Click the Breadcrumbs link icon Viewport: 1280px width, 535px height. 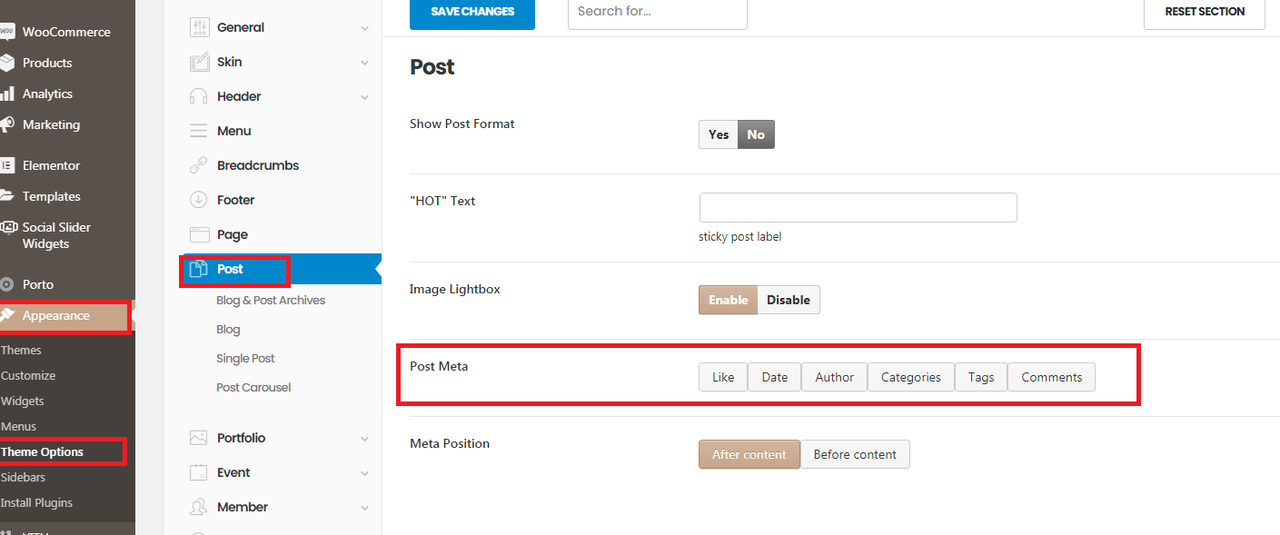coord(199,166)
